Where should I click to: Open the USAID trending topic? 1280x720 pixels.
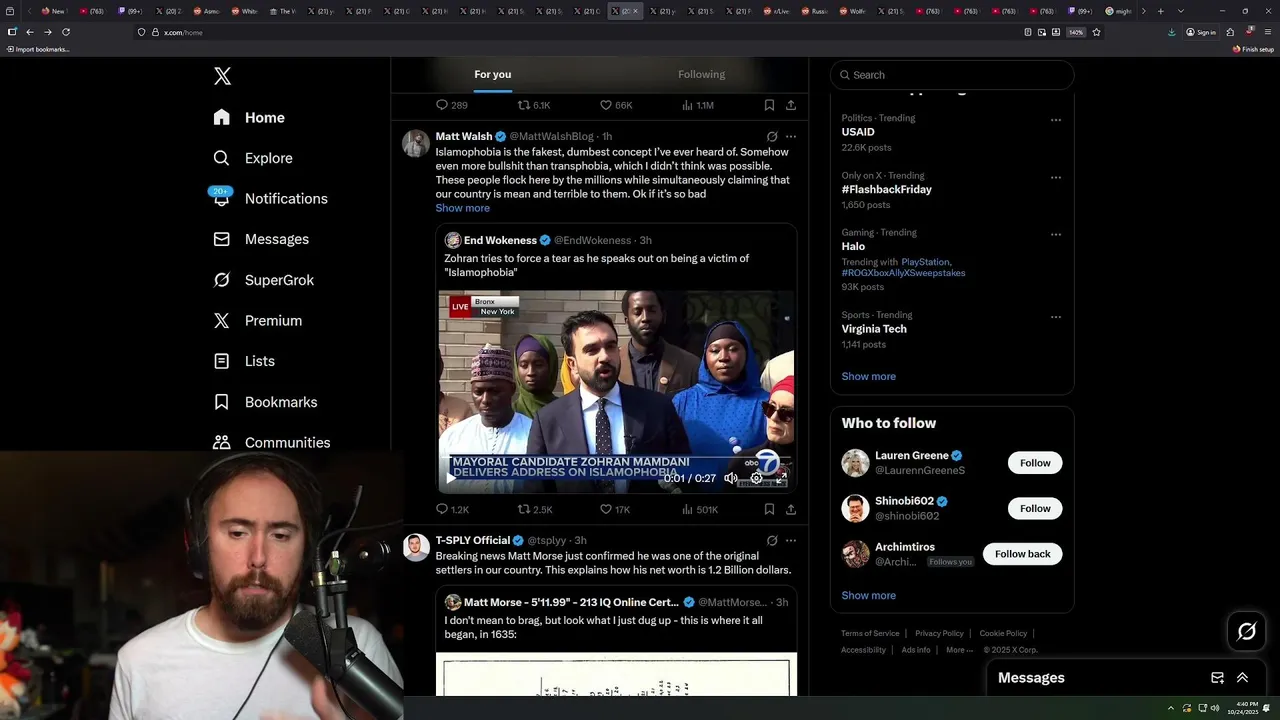coord(858,132)
